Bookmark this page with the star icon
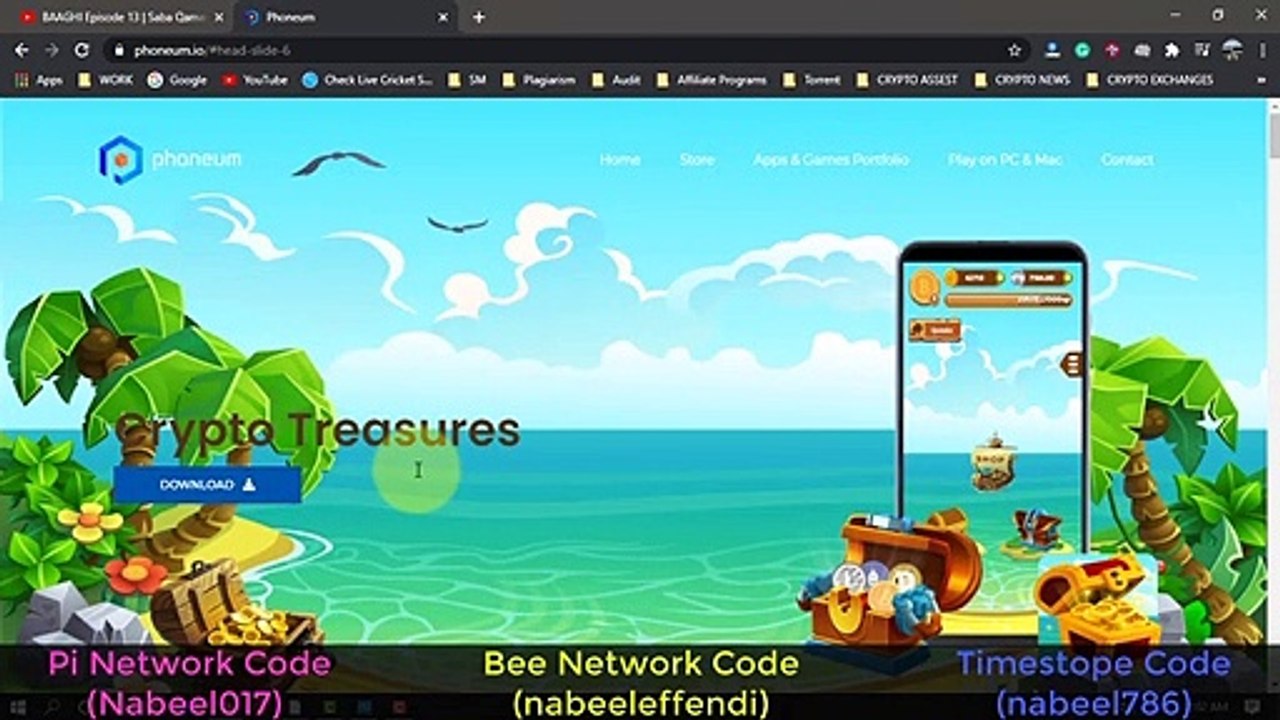Screen dimensions: 1280x720 (1015, 50)
